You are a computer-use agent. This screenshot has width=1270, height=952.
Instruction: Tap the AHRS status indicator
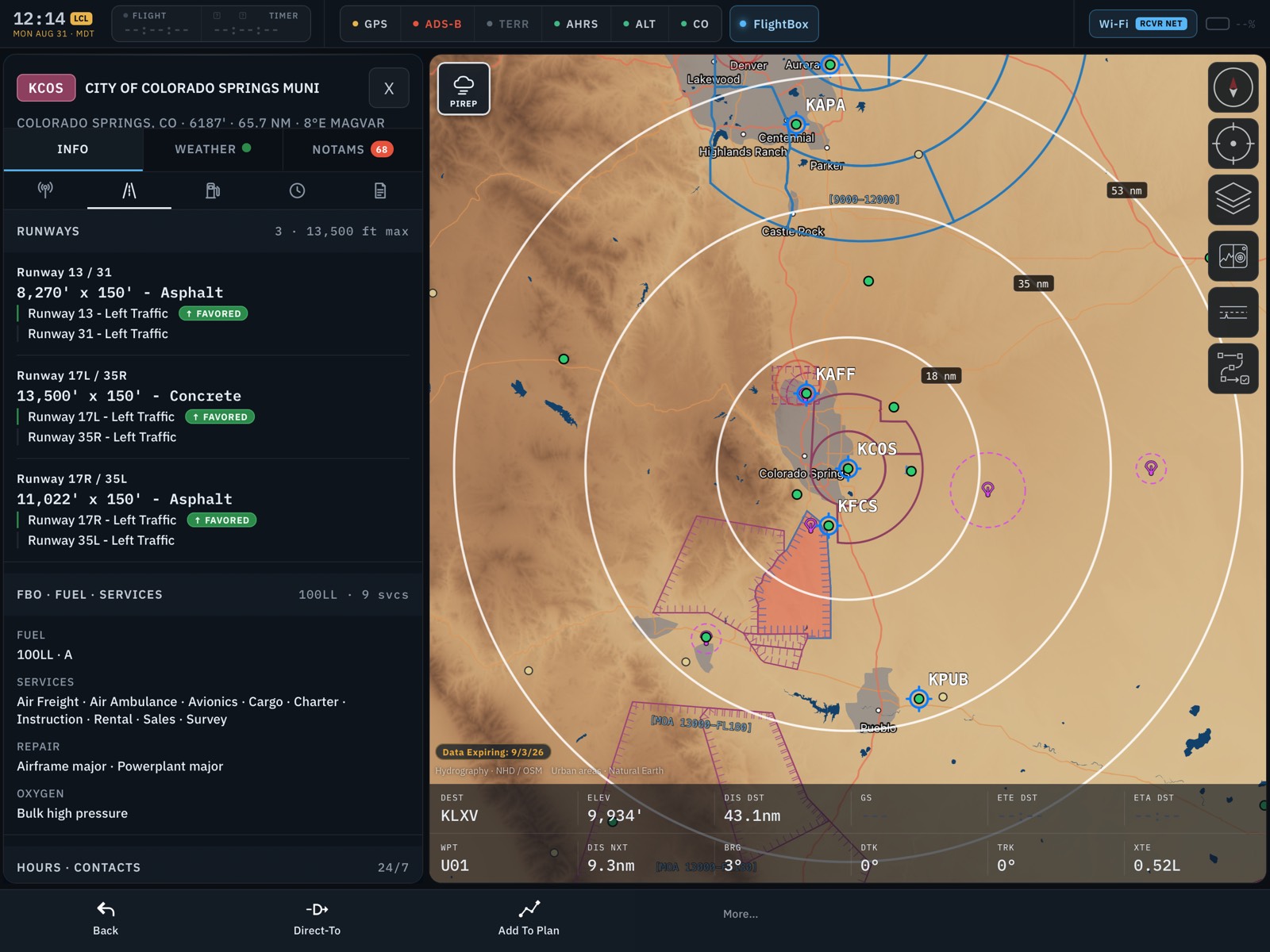tap(576, 24)
